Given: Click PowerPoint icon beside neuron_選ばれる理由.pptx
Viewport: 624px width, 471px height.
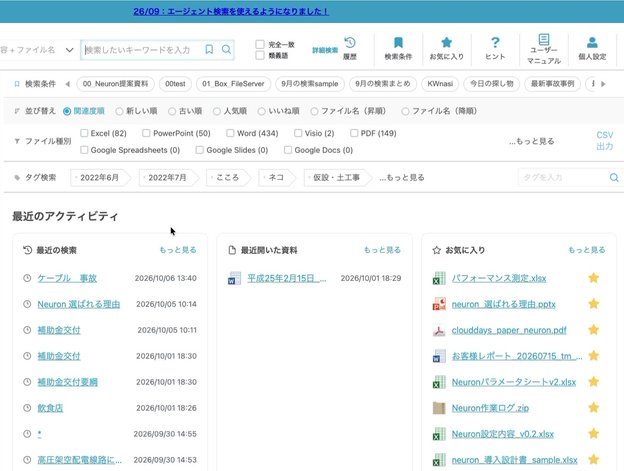Looking at the screenshot, I should pos(439,304).
